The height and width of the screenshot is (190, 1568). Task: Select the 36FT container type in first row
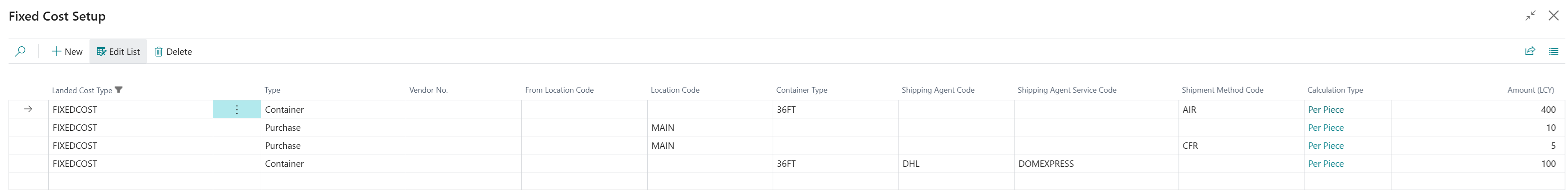[x=786, y=110]
